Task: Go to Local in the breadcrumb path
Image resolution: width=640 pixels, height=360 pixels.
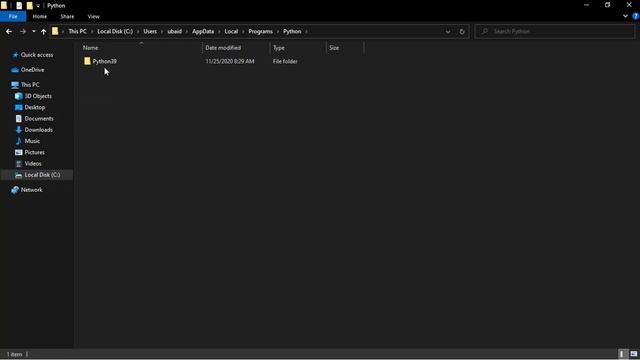Action: tap(231, 31)
